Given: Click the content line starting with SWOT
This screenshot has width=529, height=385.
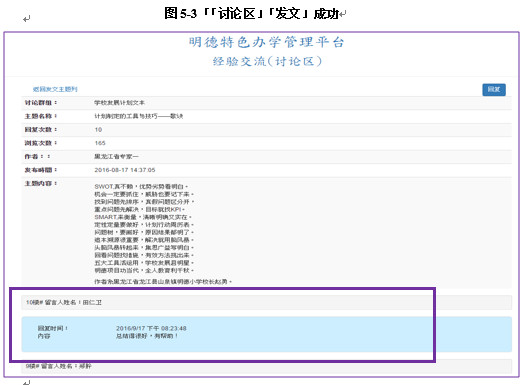Looking at the screenshot, I should click(141, 187).
